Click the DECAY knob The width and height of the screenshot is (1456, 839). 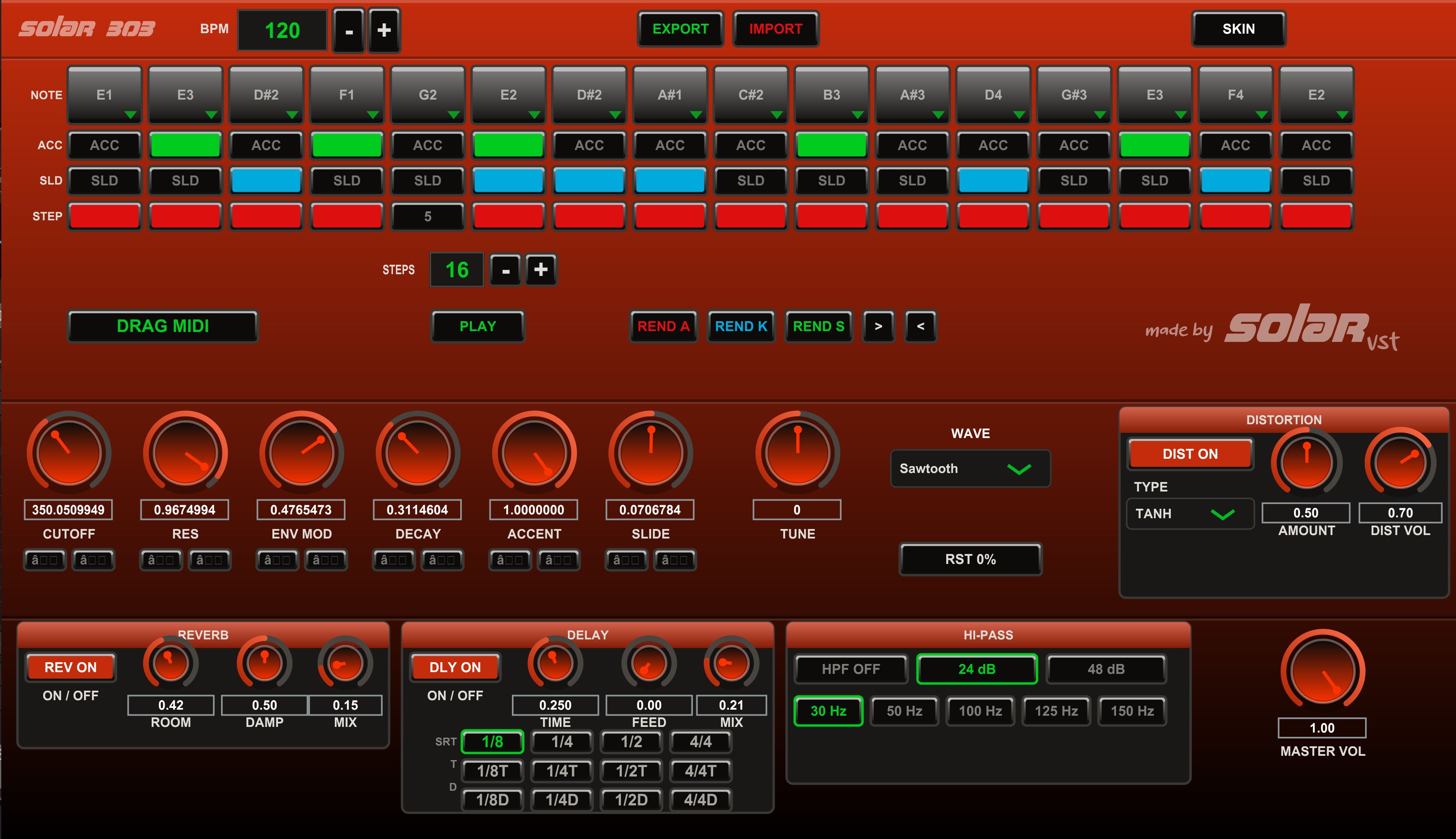click(417, 453)
